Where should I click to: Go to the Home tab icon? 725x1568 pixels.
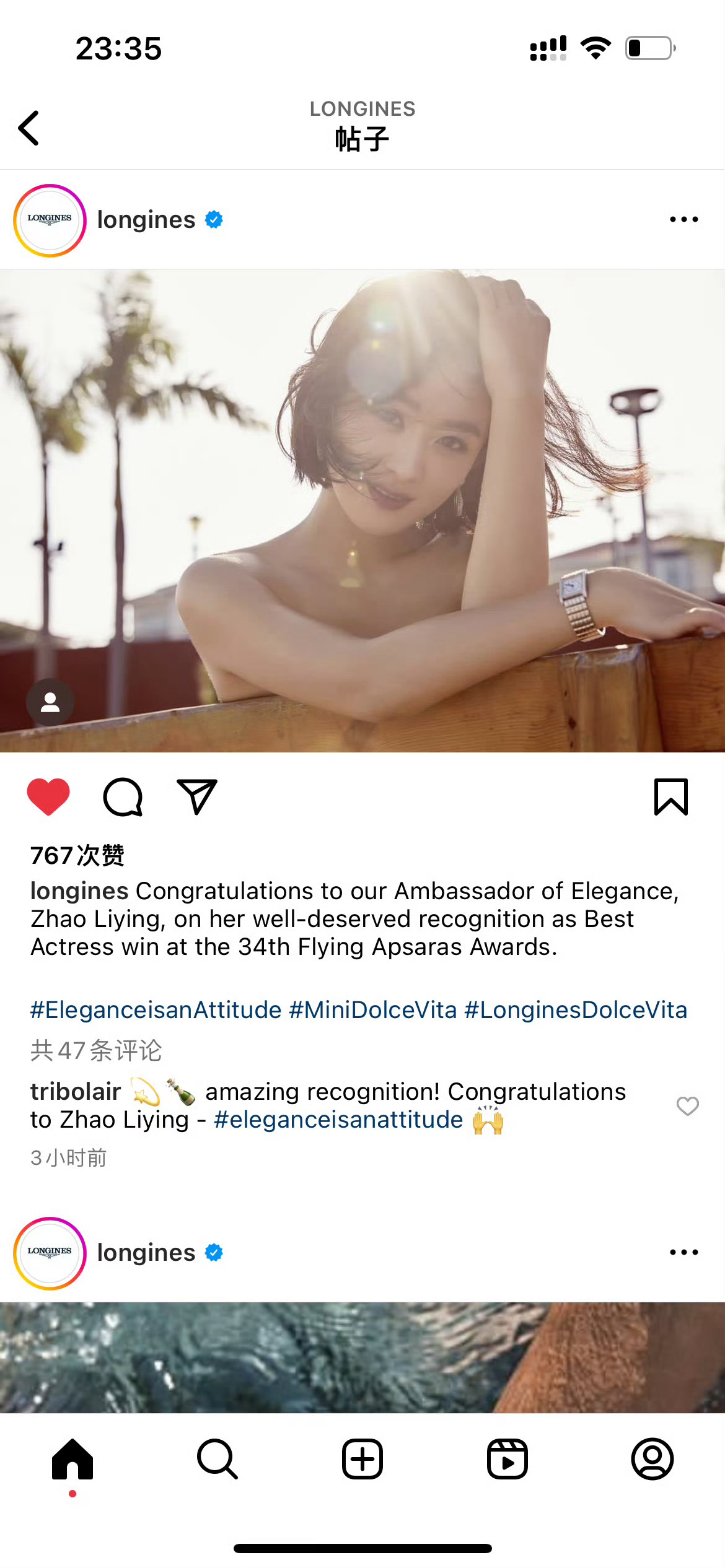(x=72, y=1459)
